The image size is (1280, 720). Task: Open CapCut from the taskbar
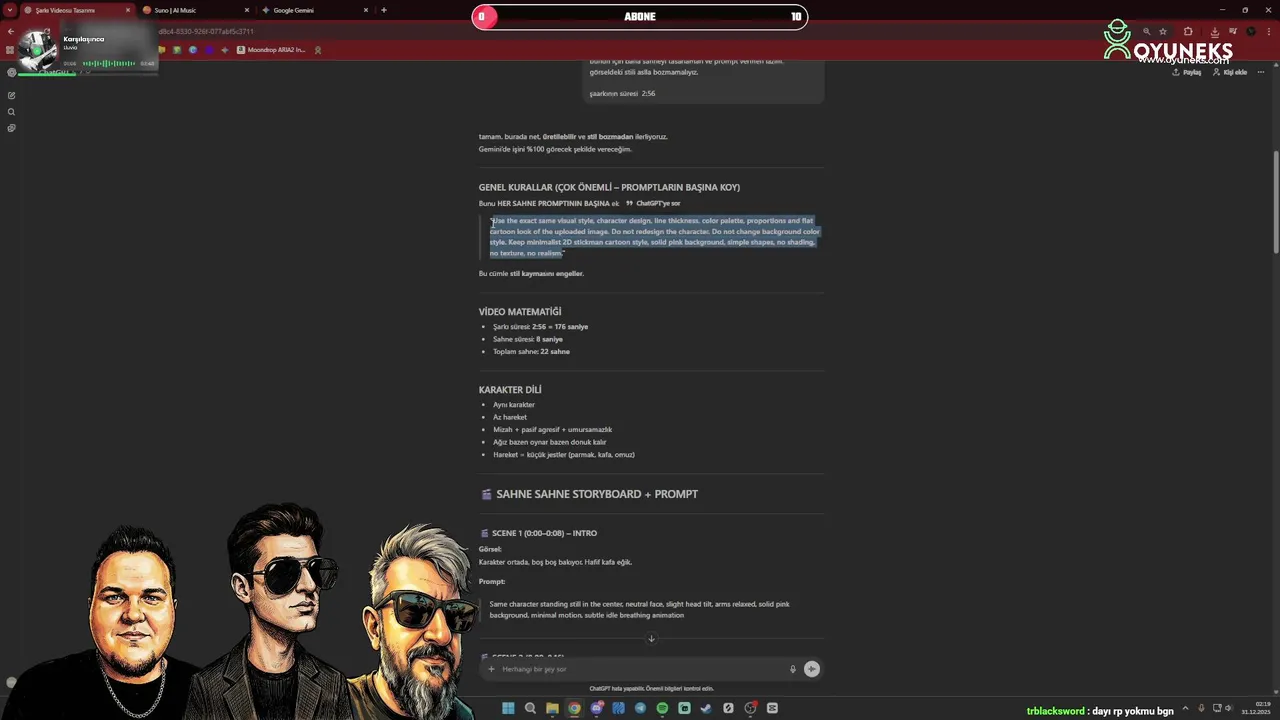coord(772,708)
